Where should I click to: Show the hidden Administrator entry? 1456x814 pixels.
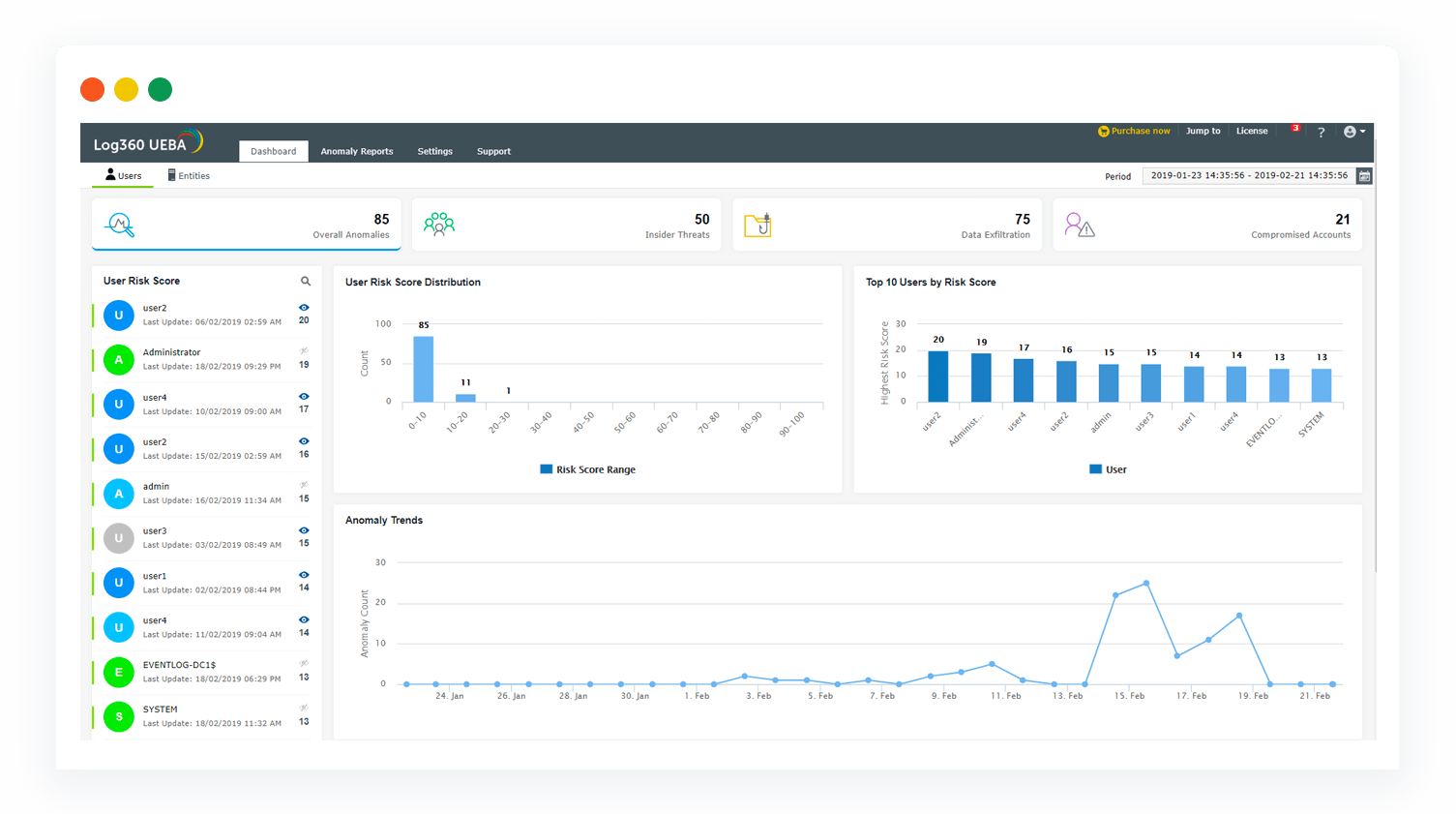(x=303, y=352)
